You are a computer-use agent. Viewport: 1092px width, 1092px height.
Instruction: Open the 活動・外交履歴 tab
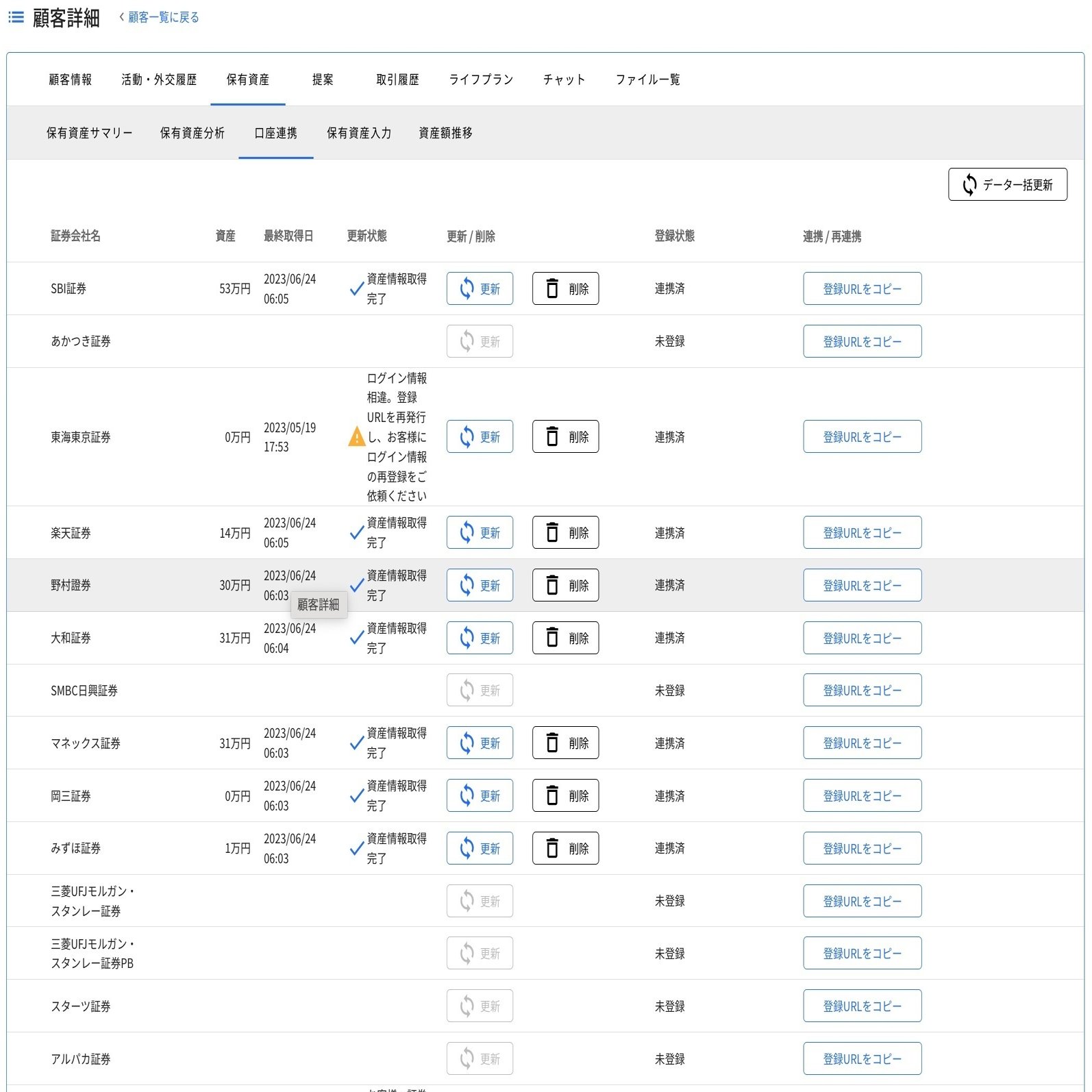click(159, 79)
